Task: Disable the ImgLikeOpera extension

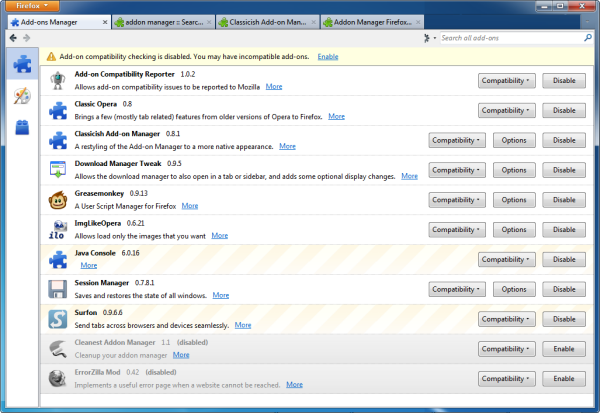Action: 564,230
